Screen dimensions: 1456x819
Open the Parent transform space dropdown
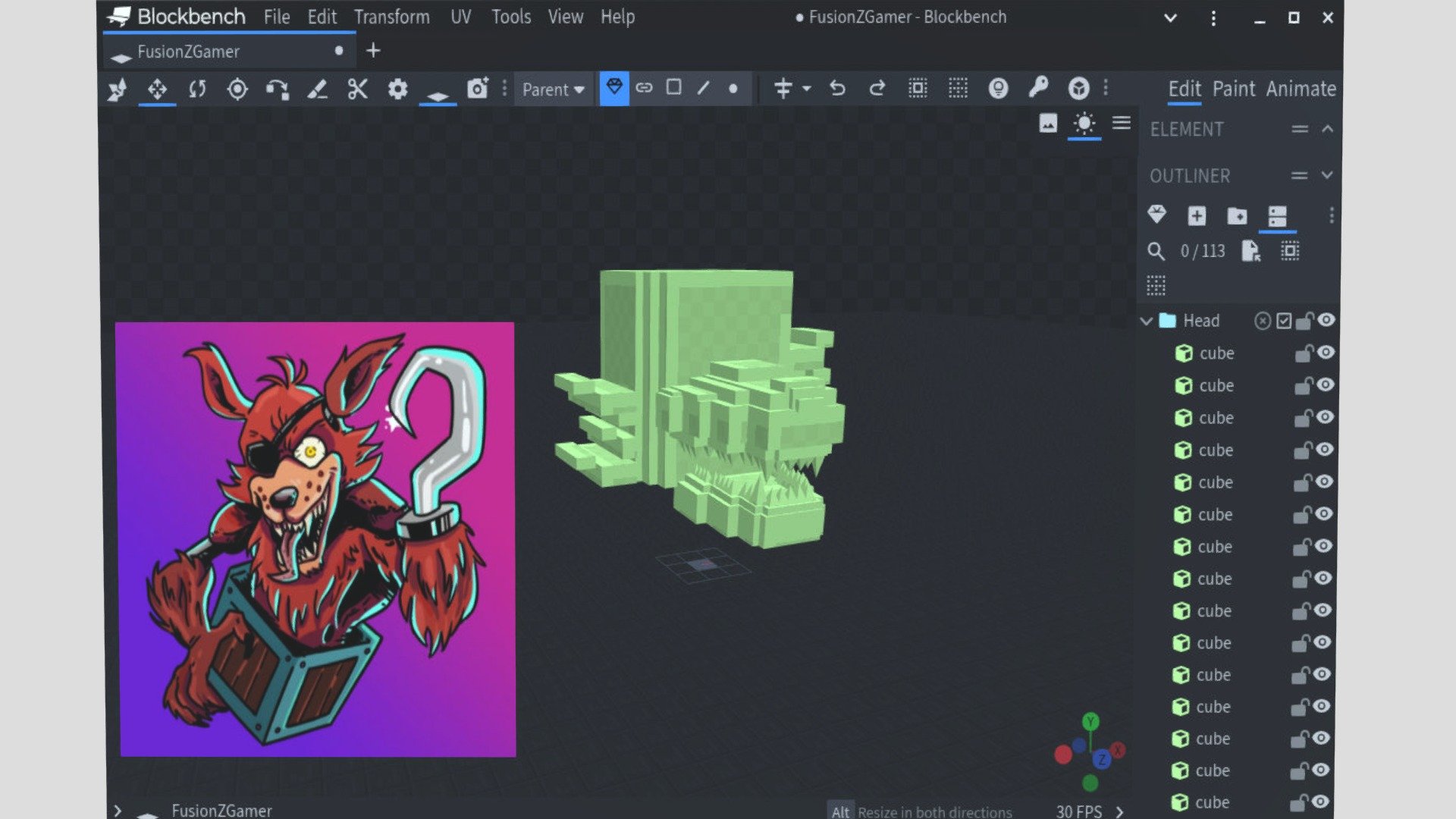point(553,89)
